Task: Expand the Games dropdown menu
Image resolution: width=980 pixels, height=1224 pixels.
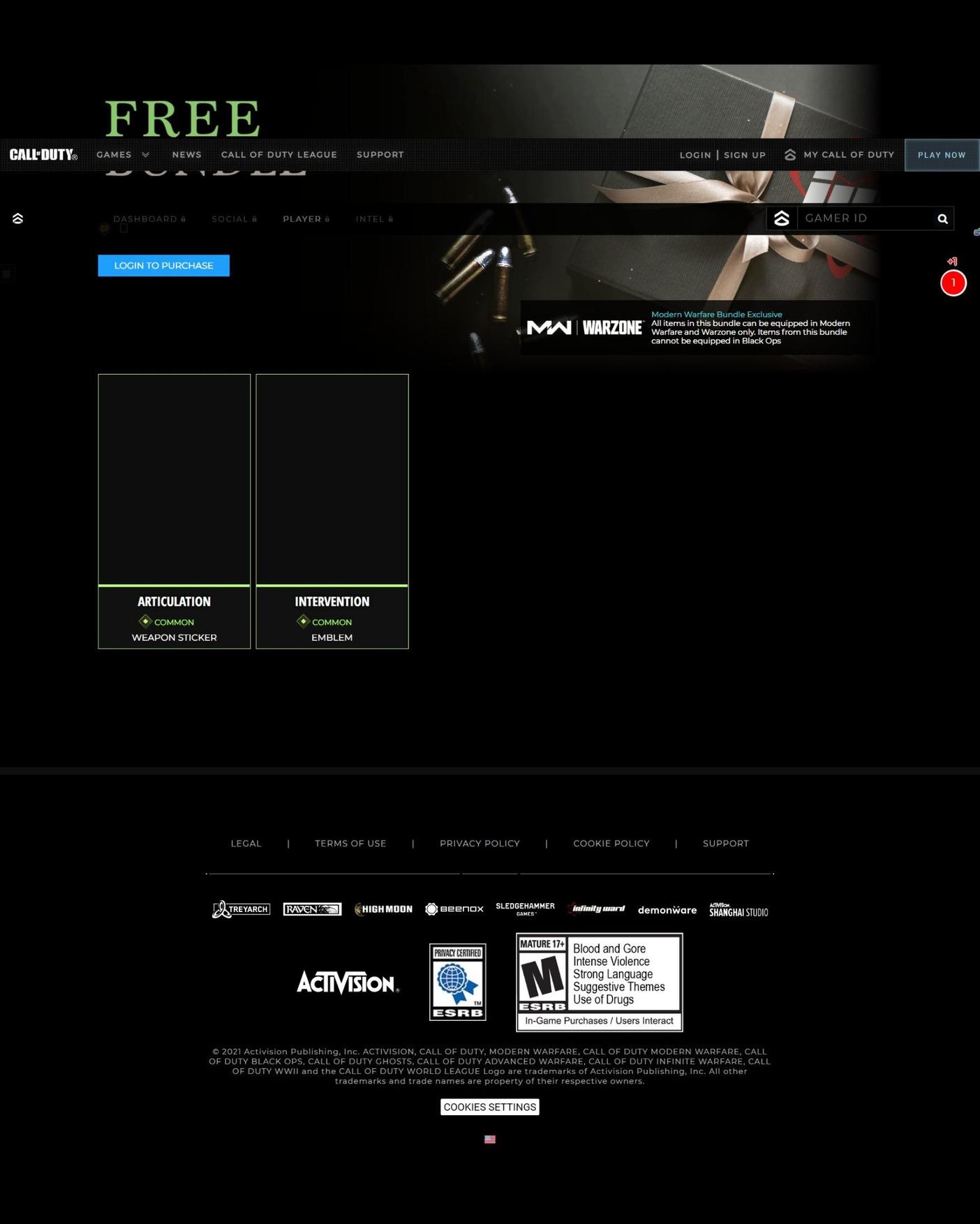Action: click(123, 155)
